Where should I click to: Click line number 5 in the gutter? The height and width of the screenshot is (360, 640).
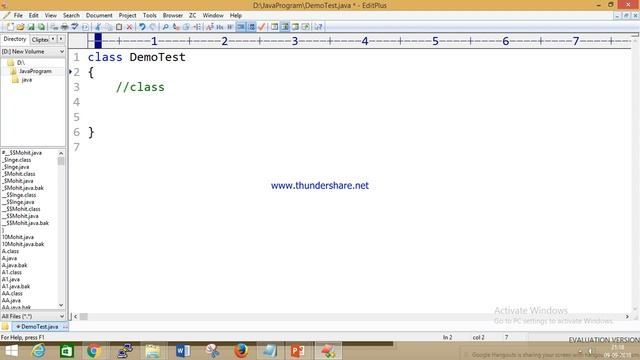pyautogui.click(x=77, y=117)
